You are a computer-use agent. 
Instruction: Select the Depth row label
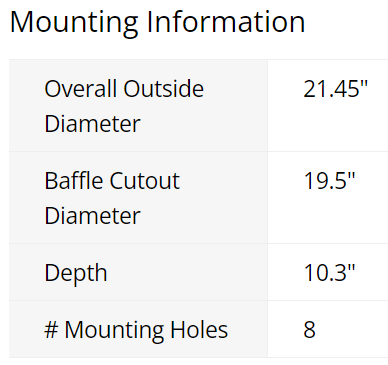76,273
